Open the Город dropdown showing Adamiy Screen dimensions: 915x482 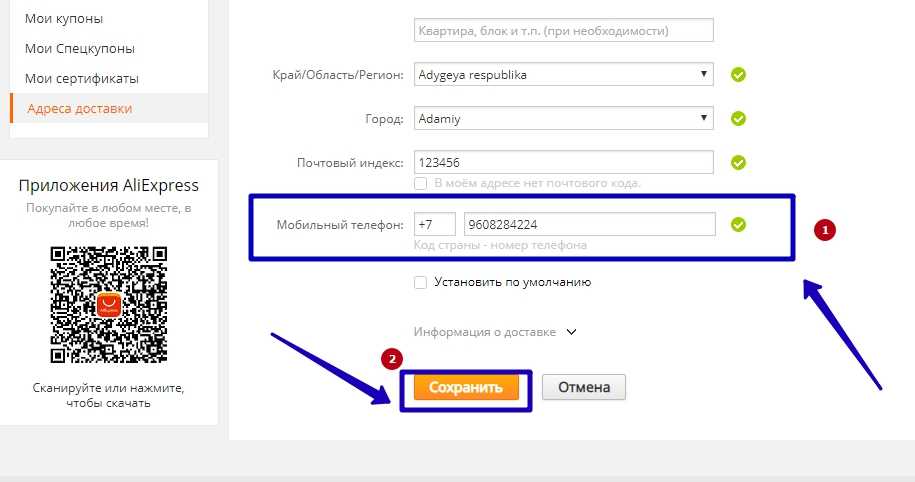[x=563, y=119]
